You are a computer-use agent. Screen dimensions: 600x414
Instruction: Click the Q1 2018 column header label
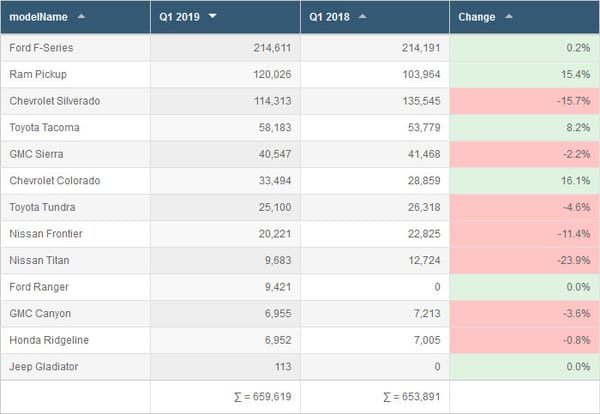(x=329, y=17)
